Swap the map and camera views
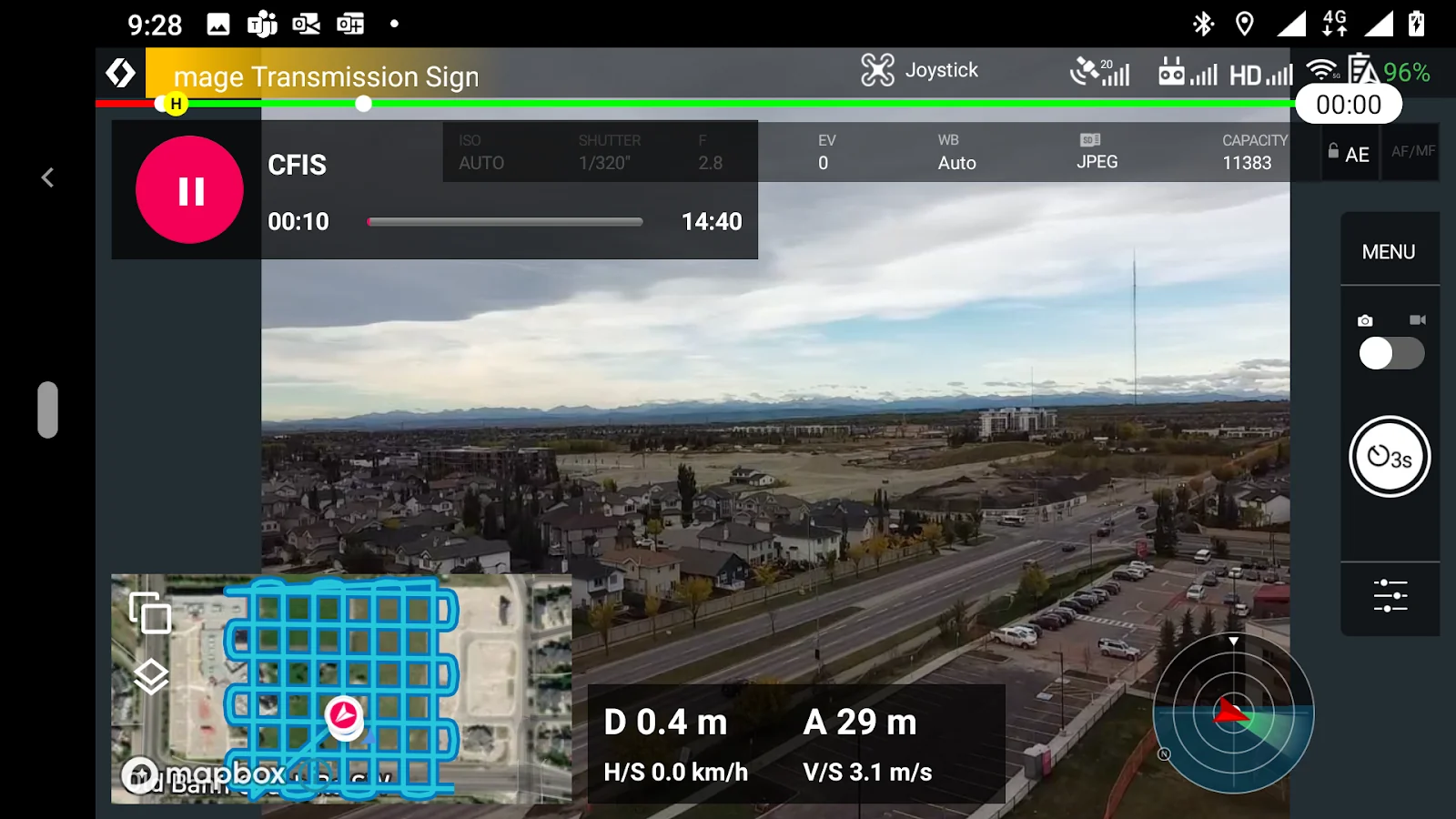This screenshot has height=819, width=1456. pos(150,612)
